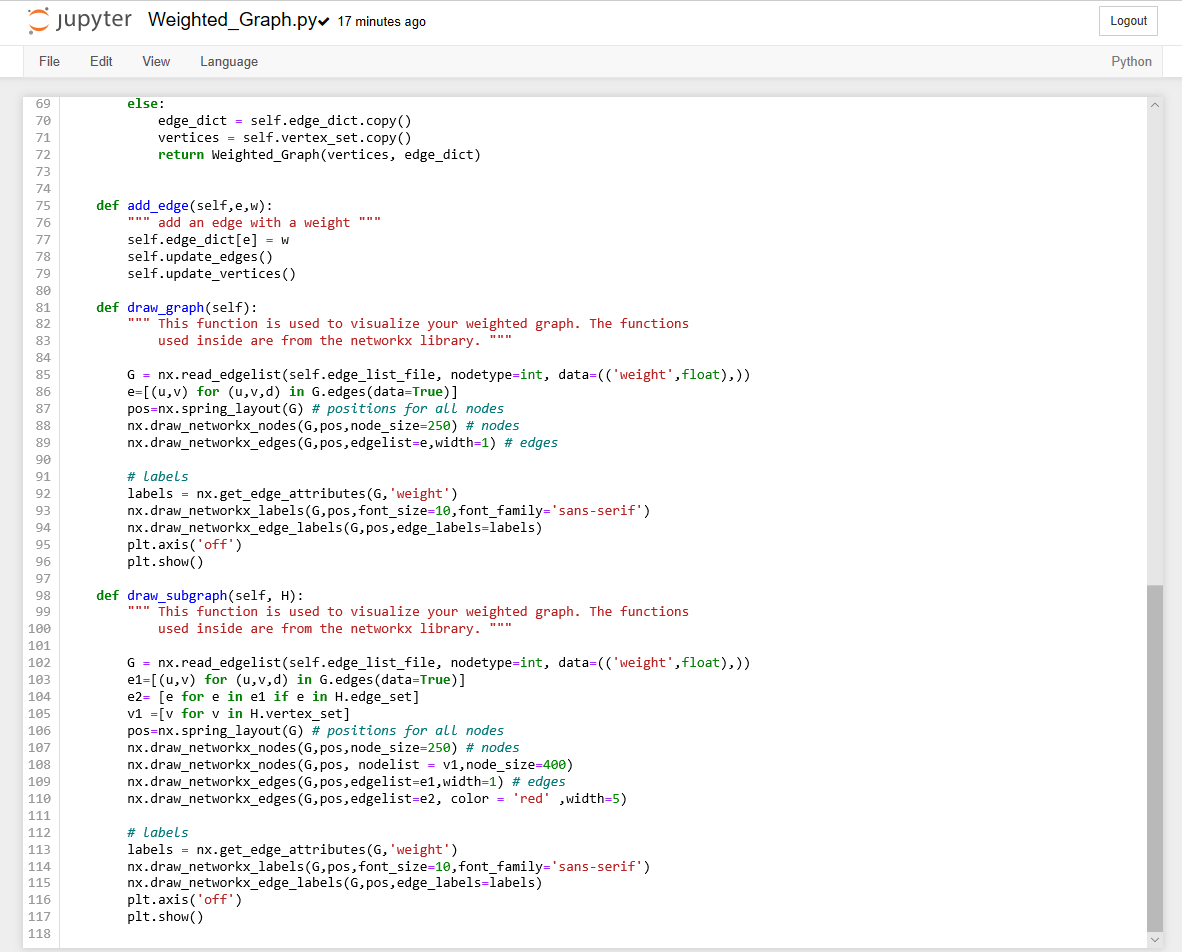Open the File menu
1182x952 pixels.
pos(49,62)
